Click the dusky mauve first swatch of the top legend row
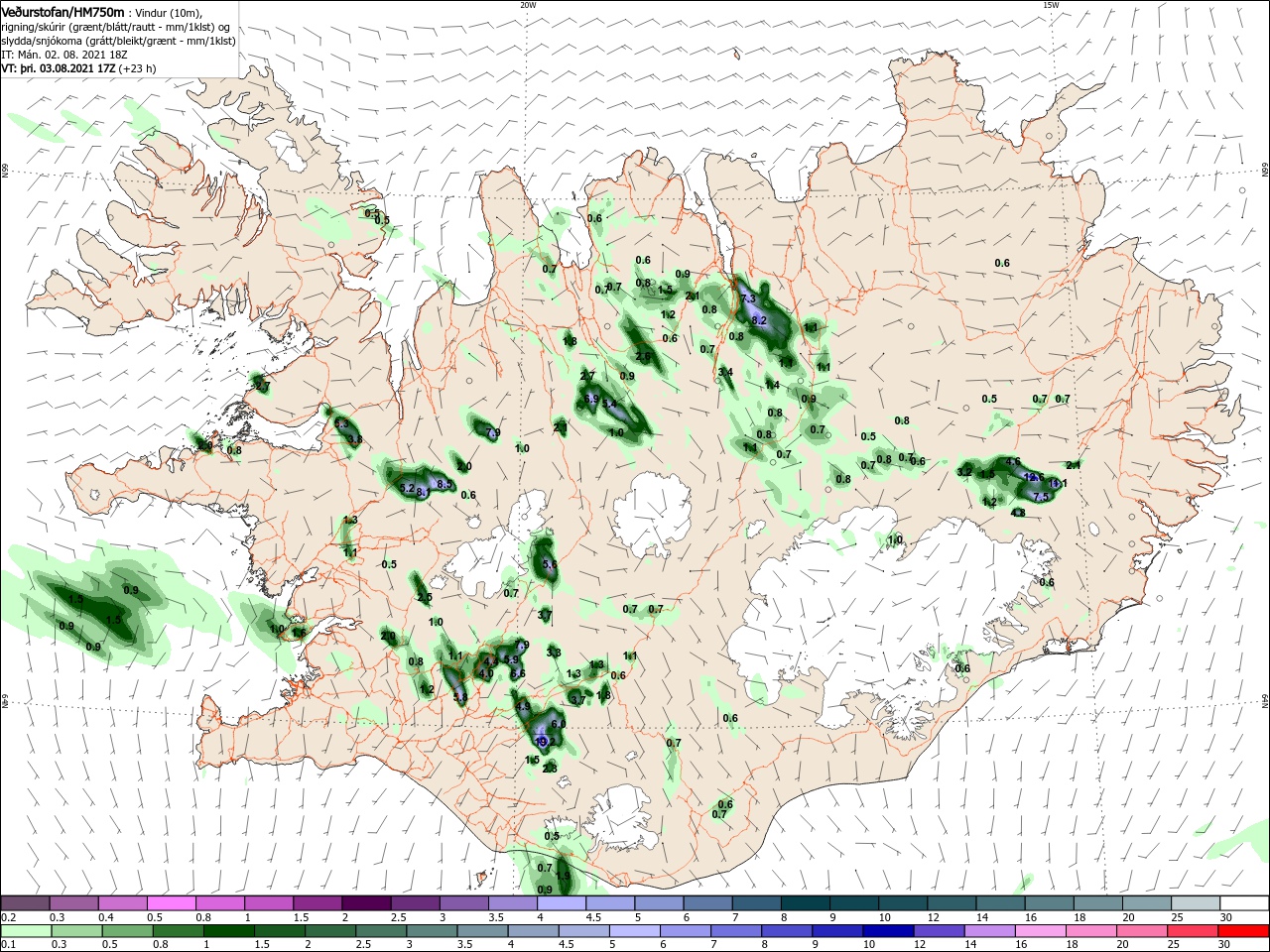Screen dimensions: 1270x952 [x=25, y=903]
